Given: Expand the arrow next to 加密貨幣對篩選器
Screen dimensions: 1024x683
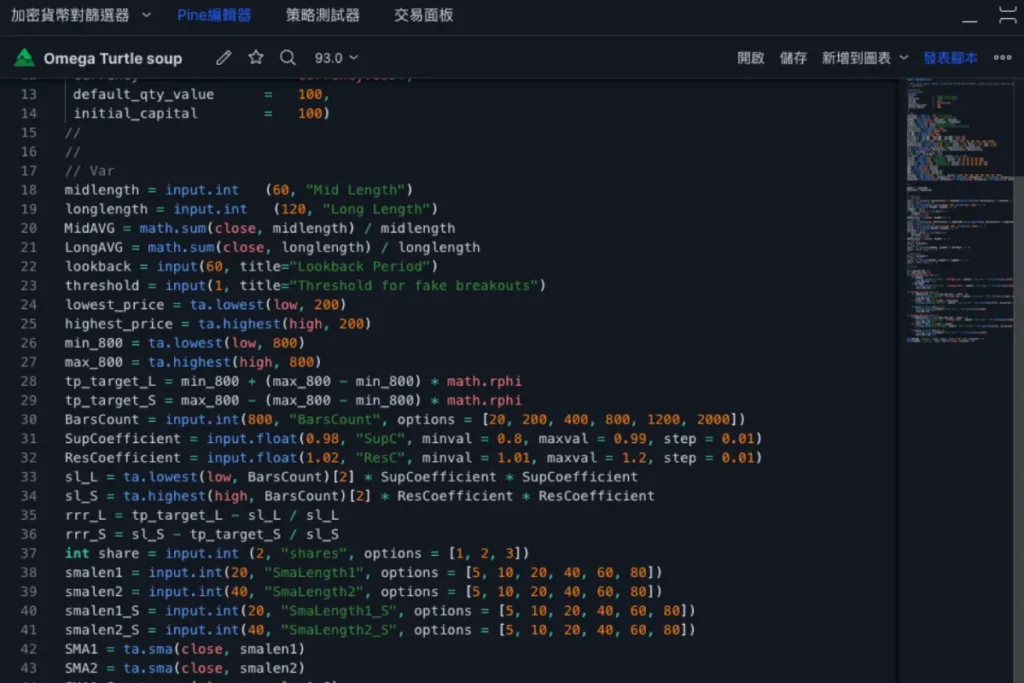Looking at the screenshot, I should [x=147, y=15].
